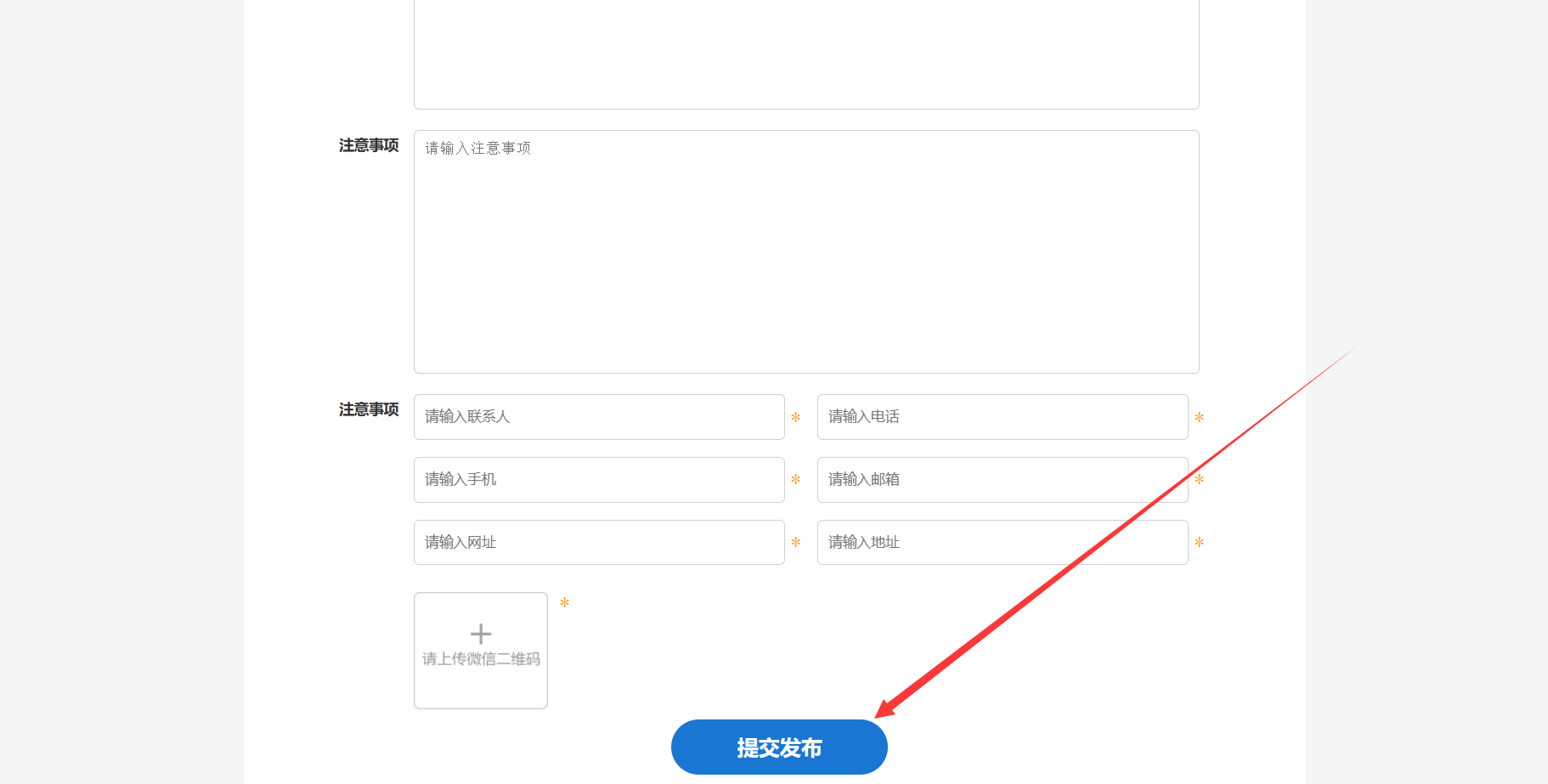Click the text area above 注意事项 field
The height and width of the screenshot is (784, 1548).
point(806,54)
